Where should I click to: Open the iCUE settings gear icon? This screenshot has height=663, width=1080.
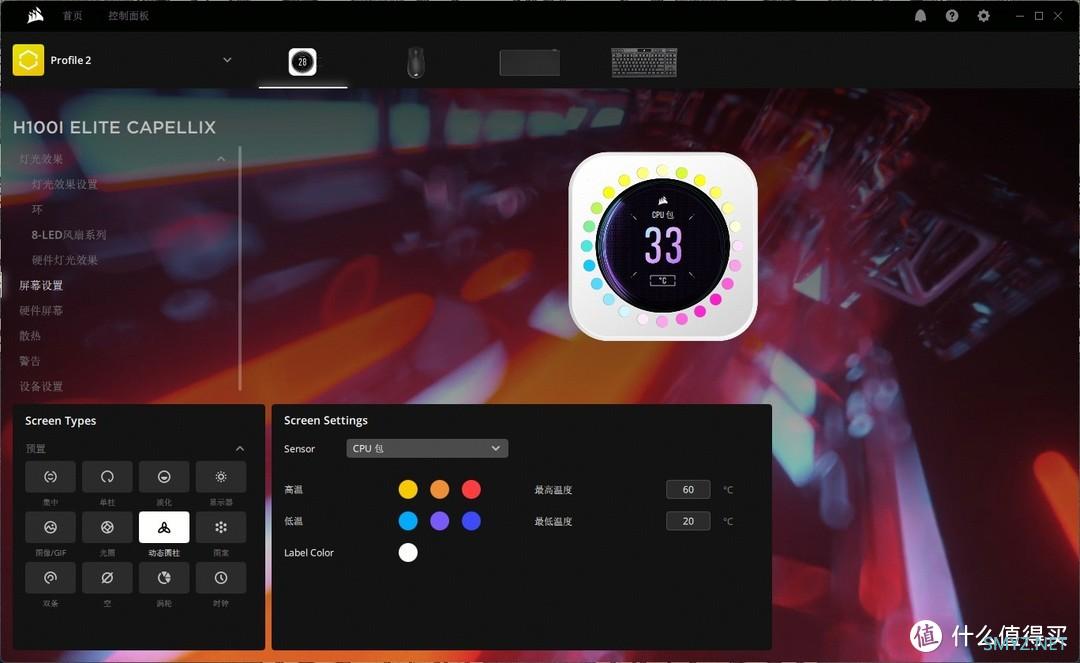(984, 16)
